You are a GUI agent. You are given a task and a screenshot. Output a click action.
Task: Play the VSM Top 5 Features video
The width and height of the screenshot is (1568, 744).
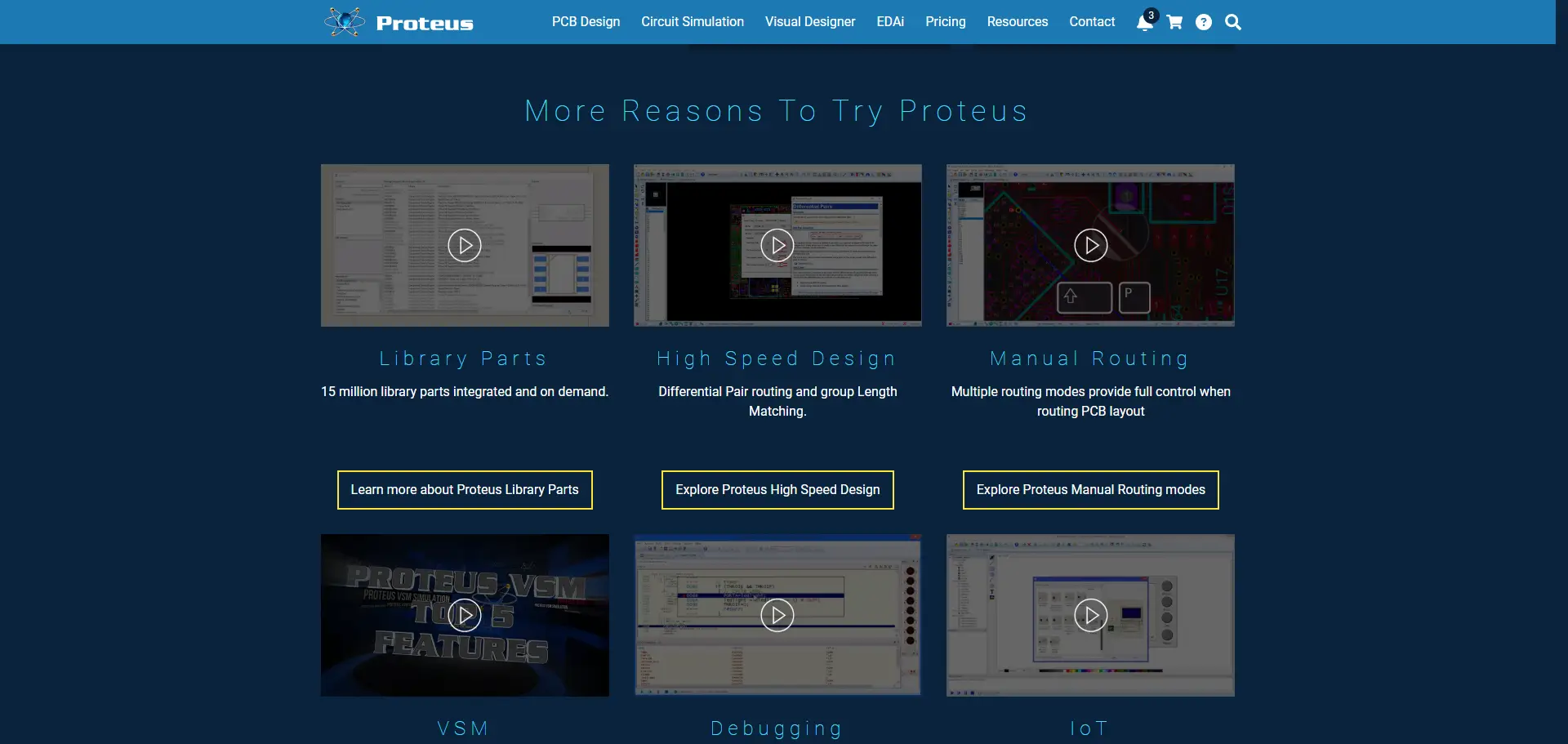(x=465, y=615)
